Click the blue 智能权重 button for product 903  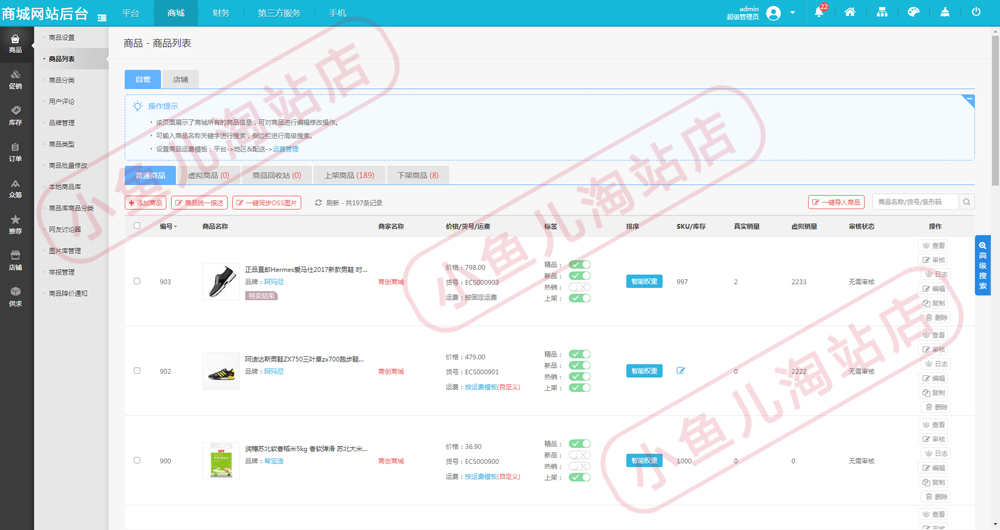pyautogui.click(x=644, y=281)
